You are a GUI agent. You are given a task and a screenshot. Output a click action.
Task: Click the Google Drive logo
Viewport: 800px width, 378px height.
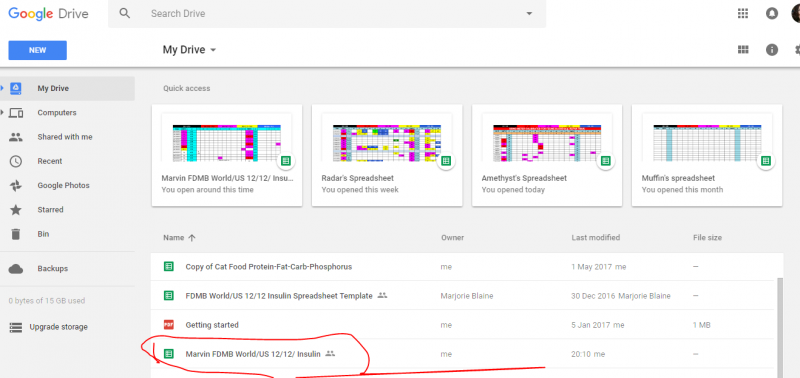pyautogui.click(x=48, y=13)
